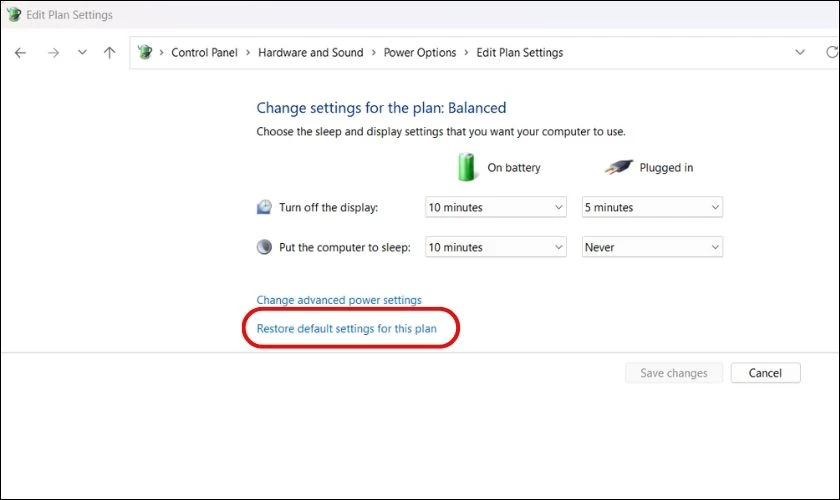The height and width of the screenshot is (500, 840).
Task: Click the title bar window icon
Action: pyautogui.click(x=13, y=14)
